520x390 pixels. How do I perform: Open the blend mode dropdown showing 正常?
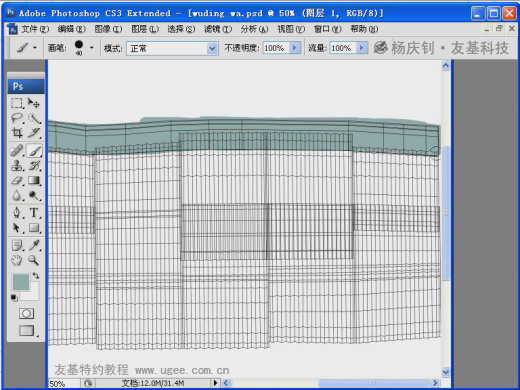coord(172,49)
